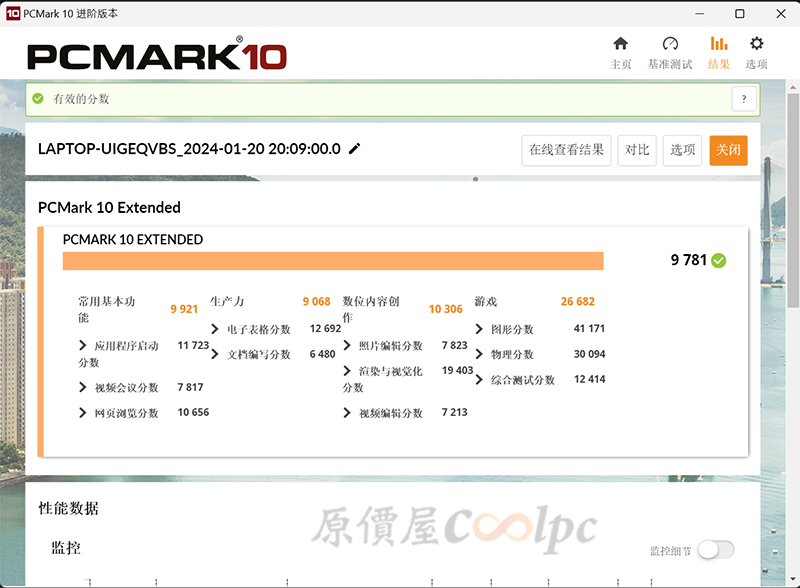The image size is (800, 588).
Task: Click the 游戏 score 26 682
Action: pyautogui.click(x=578, y=301)
